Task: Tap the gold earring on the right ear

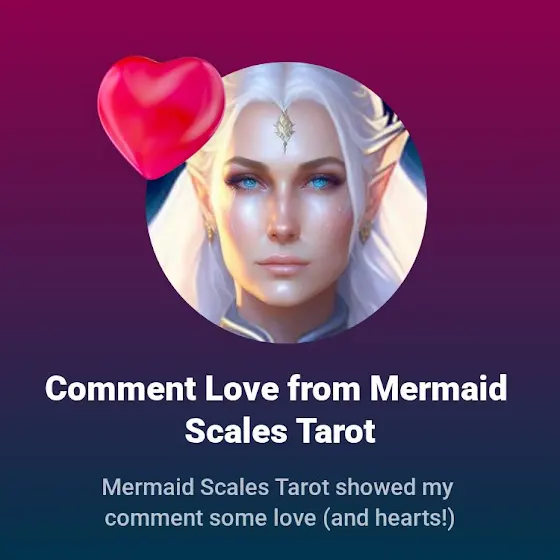Action: [366, 230]
